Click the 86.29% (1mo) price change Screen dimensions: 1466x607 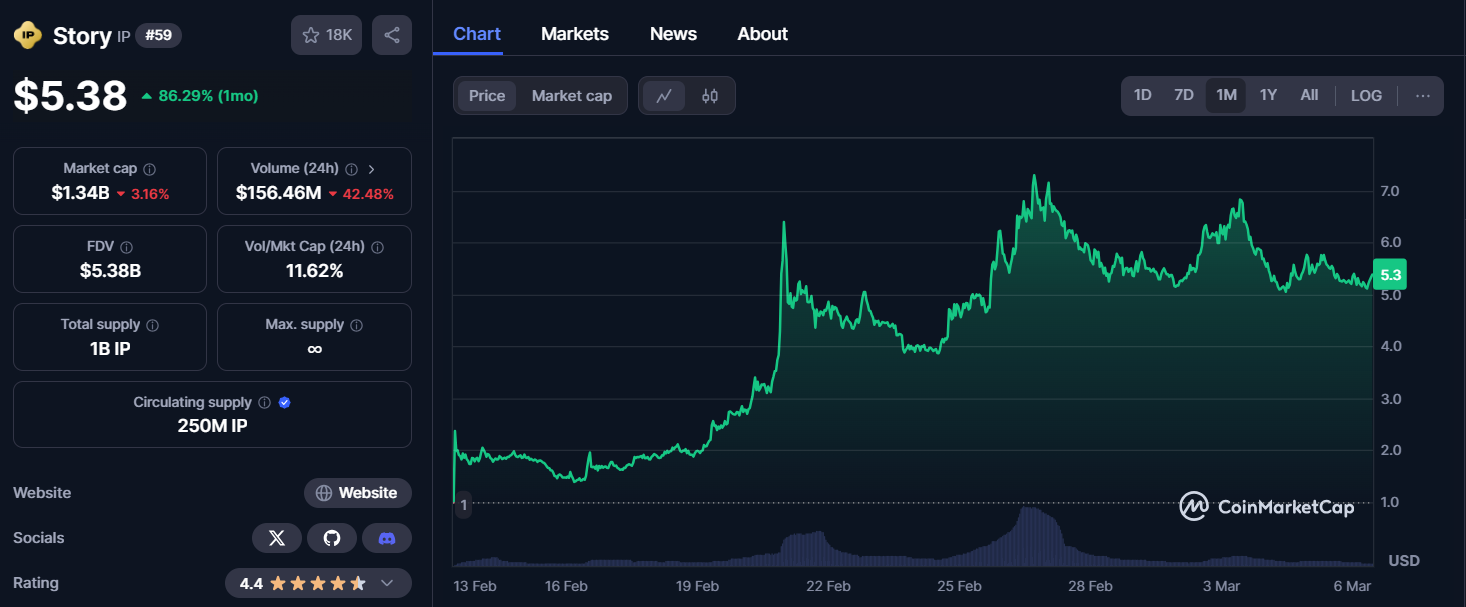(200, 96)
